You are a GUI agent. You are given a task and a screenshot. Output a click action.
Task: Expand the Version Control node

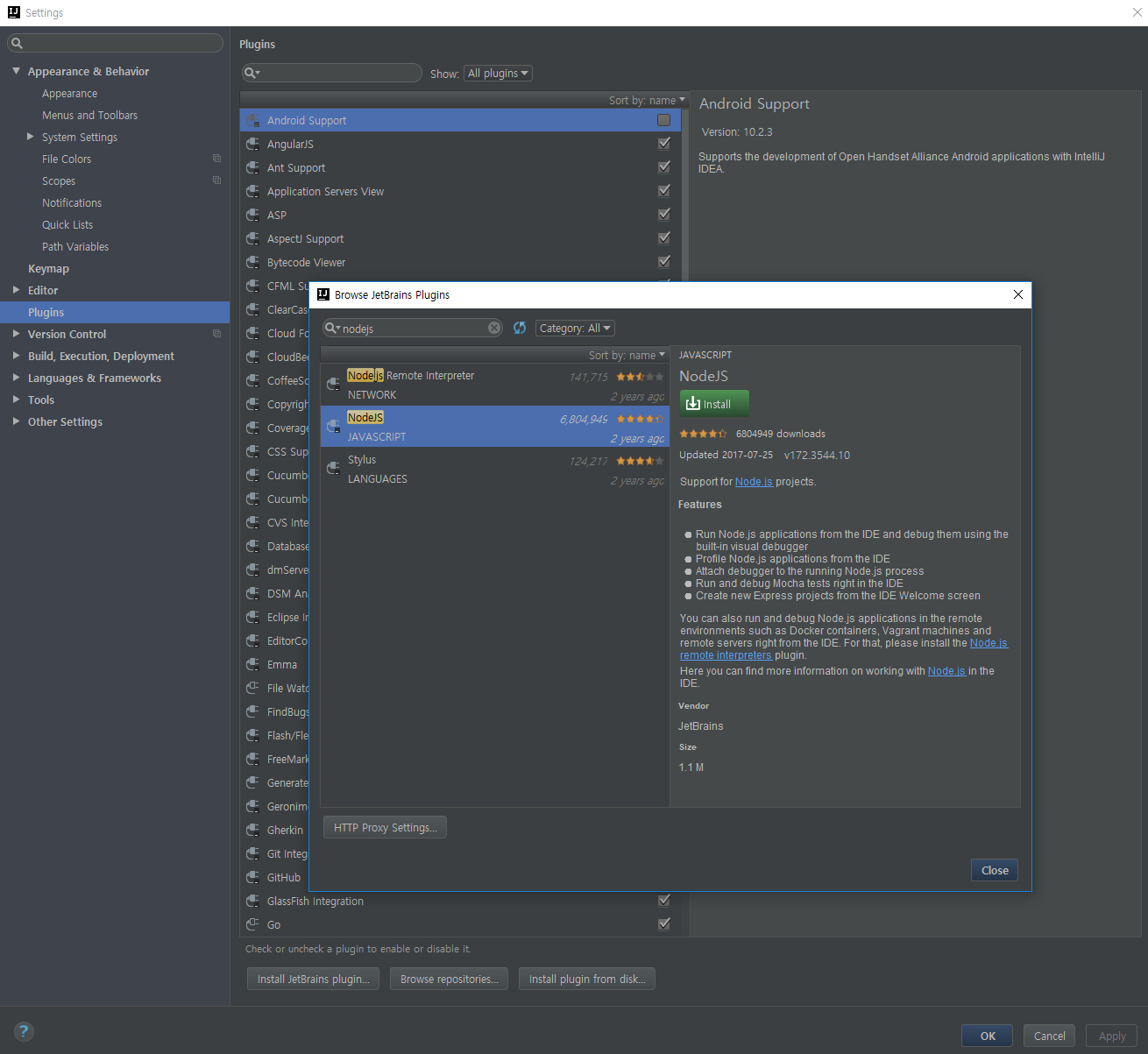pos(16,334)
